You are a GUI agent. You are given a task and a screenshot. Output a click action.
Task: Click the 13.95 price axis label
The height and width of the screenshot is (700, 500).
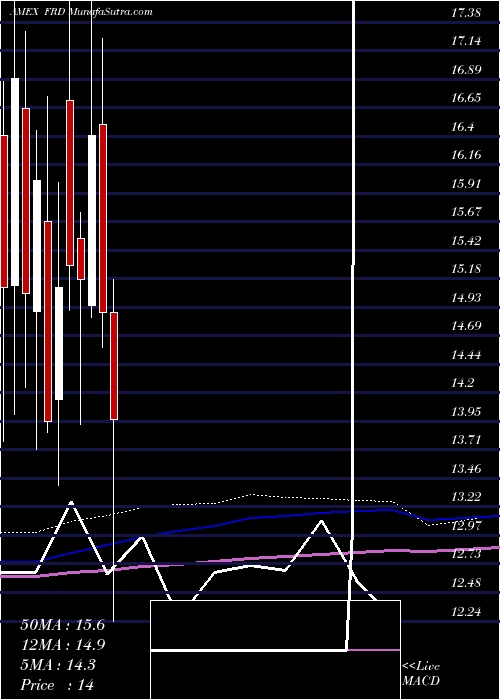(466, 412)
